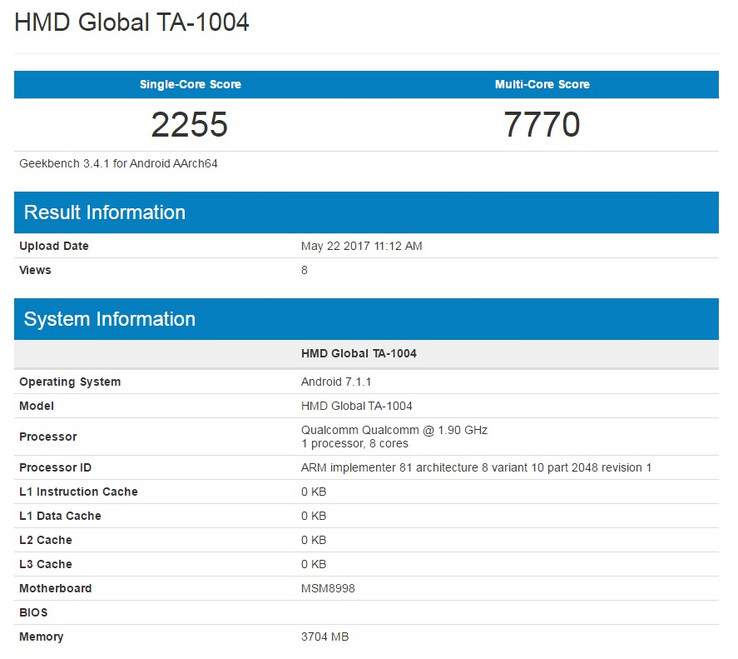Select the Processor row label
738x659 pixels.
tap(48, 436)
